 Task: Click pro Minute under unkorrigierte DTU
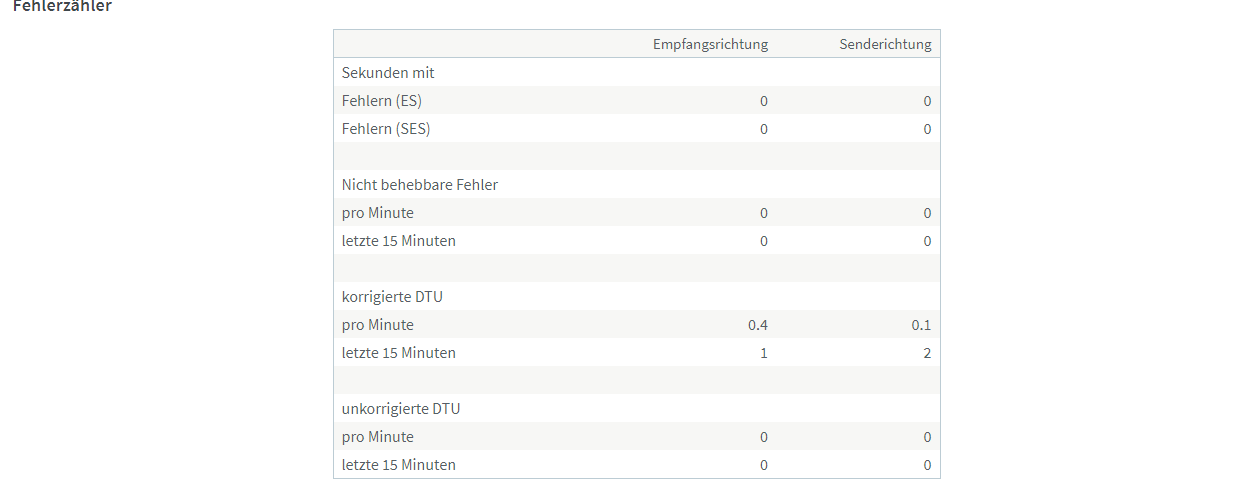(x=378, y=437)
